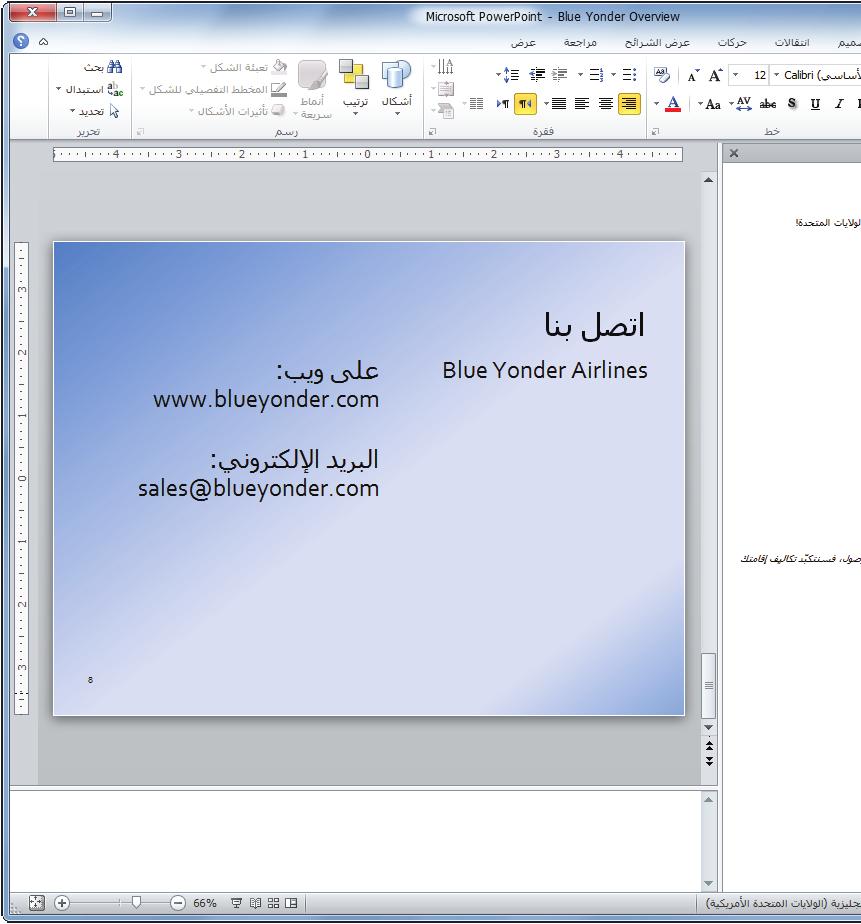Click decrease list level indent icon
The width and height of the screenshot is (861, 924).
[559, 75]
